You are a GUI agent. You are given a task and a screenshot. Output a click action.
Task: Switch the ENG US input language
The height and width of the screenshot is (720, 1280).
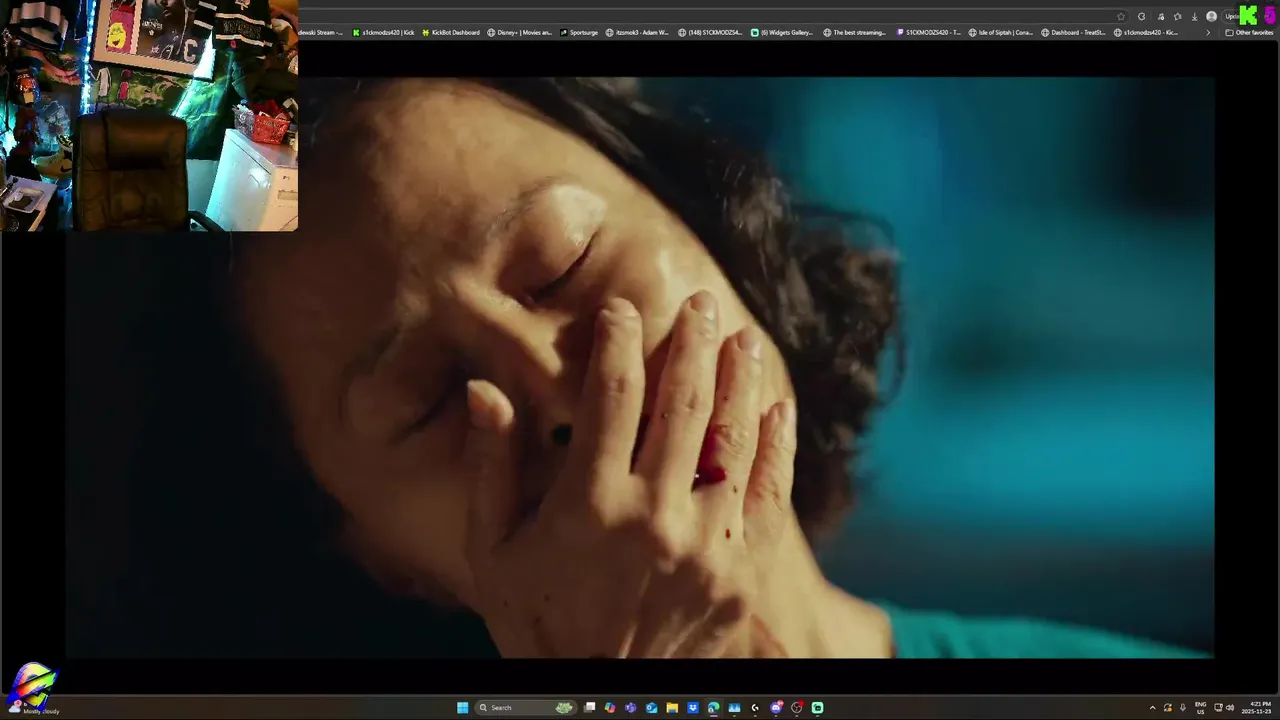point(1200,707)
